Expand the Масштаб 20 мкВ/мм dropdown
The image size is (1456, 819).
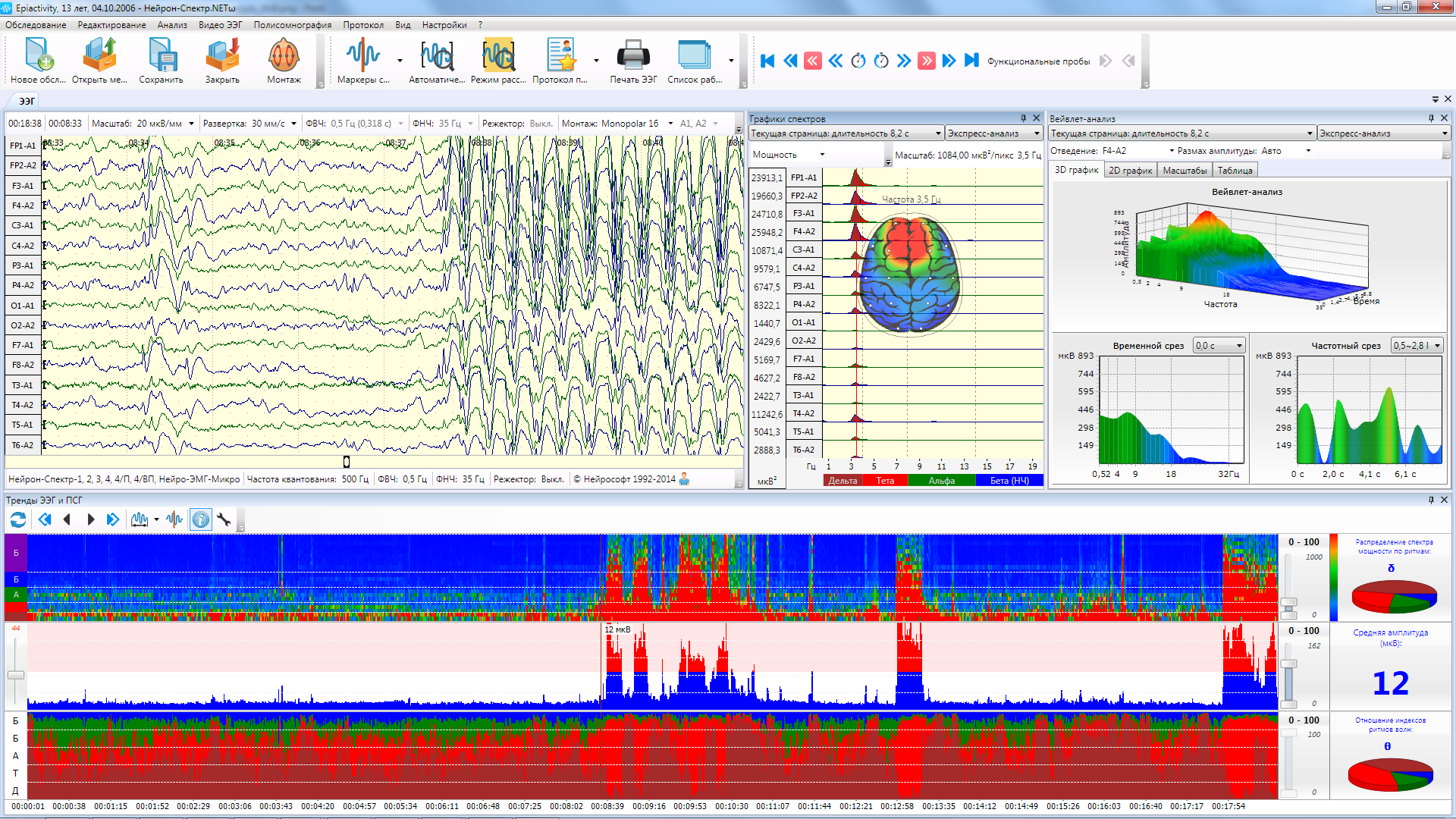192,124
